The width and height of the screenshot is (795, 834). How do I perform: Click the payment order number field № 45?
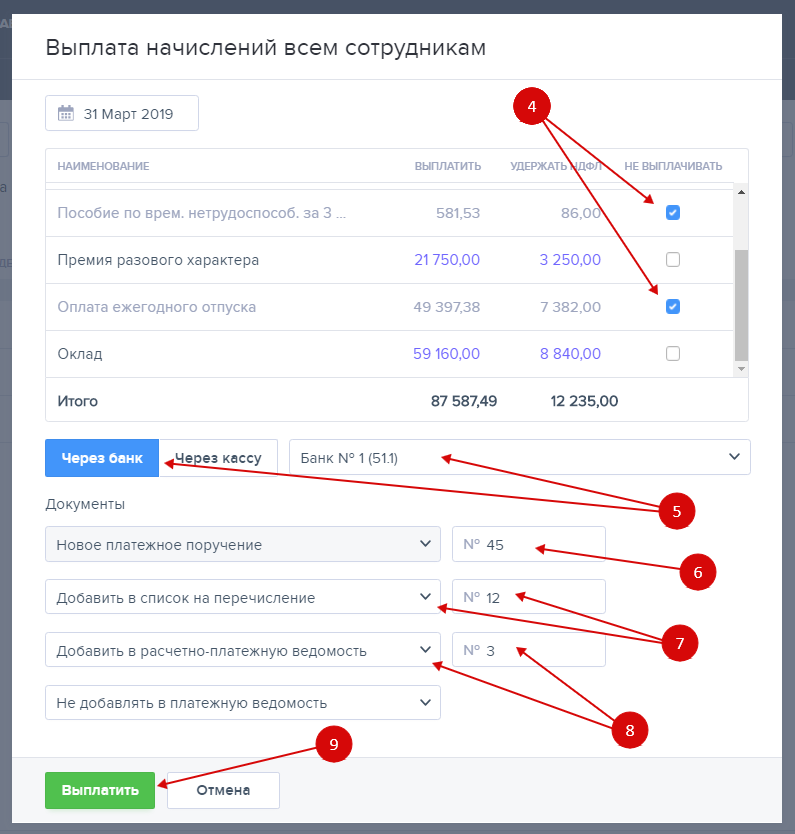click(x=529, y=544)
